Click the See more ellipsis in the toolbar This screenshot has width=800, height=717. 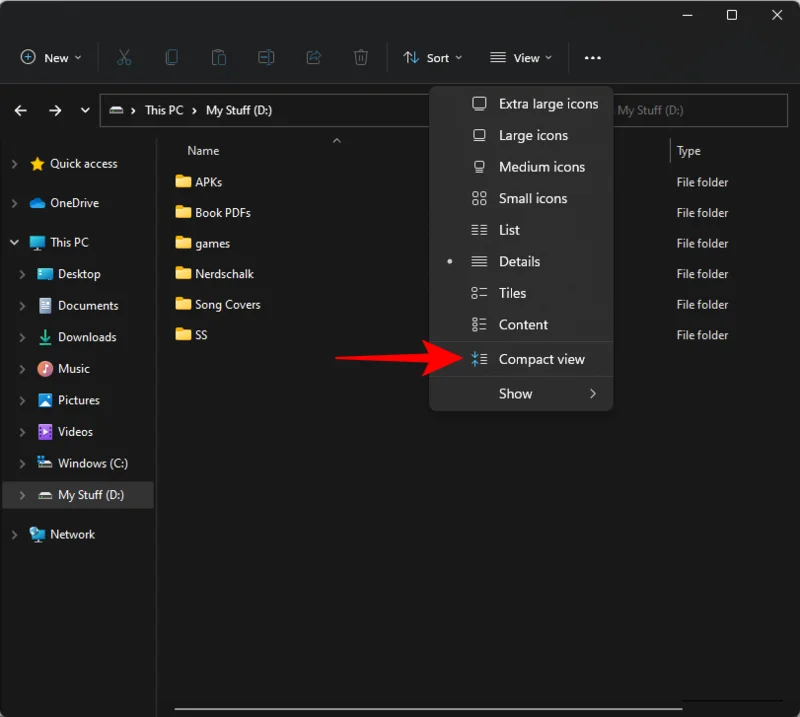tap(592, 57)
